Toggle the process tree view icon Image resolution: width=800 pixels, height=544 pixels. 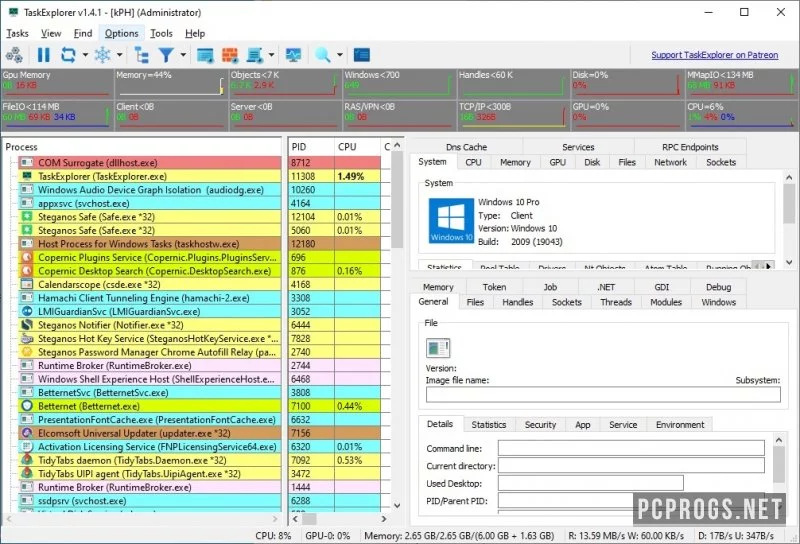141,55
